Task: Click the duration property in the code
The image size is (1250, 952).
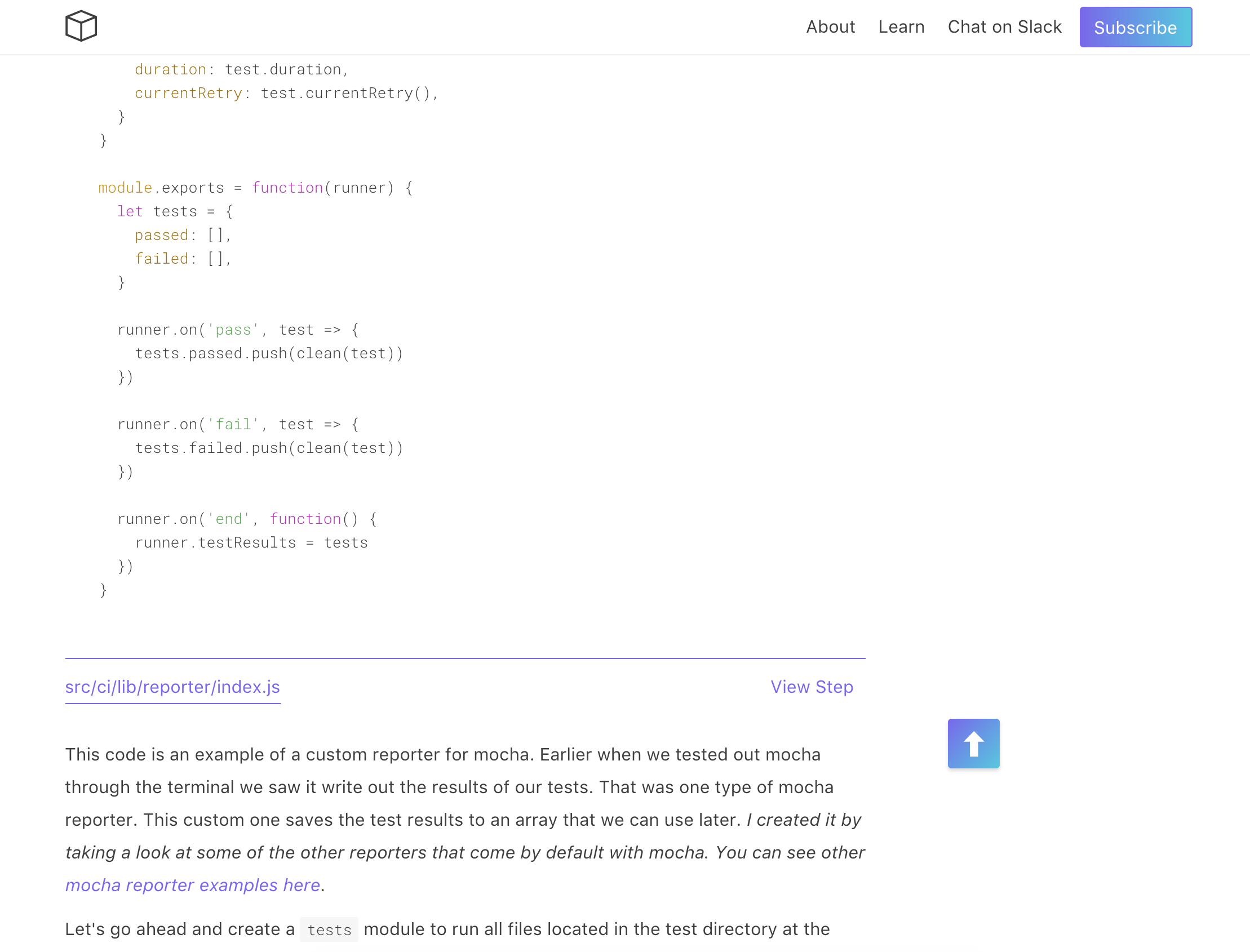Action: pyautogui.click(x=170, y=69)
